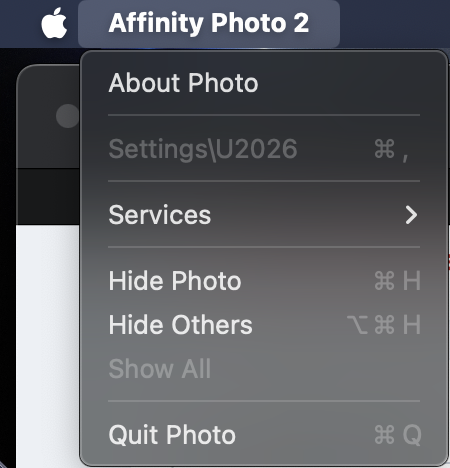This screenshot has width=450, height=468.
Task: Click the menu bar left of the Apple logo
Action: (20, 23)
